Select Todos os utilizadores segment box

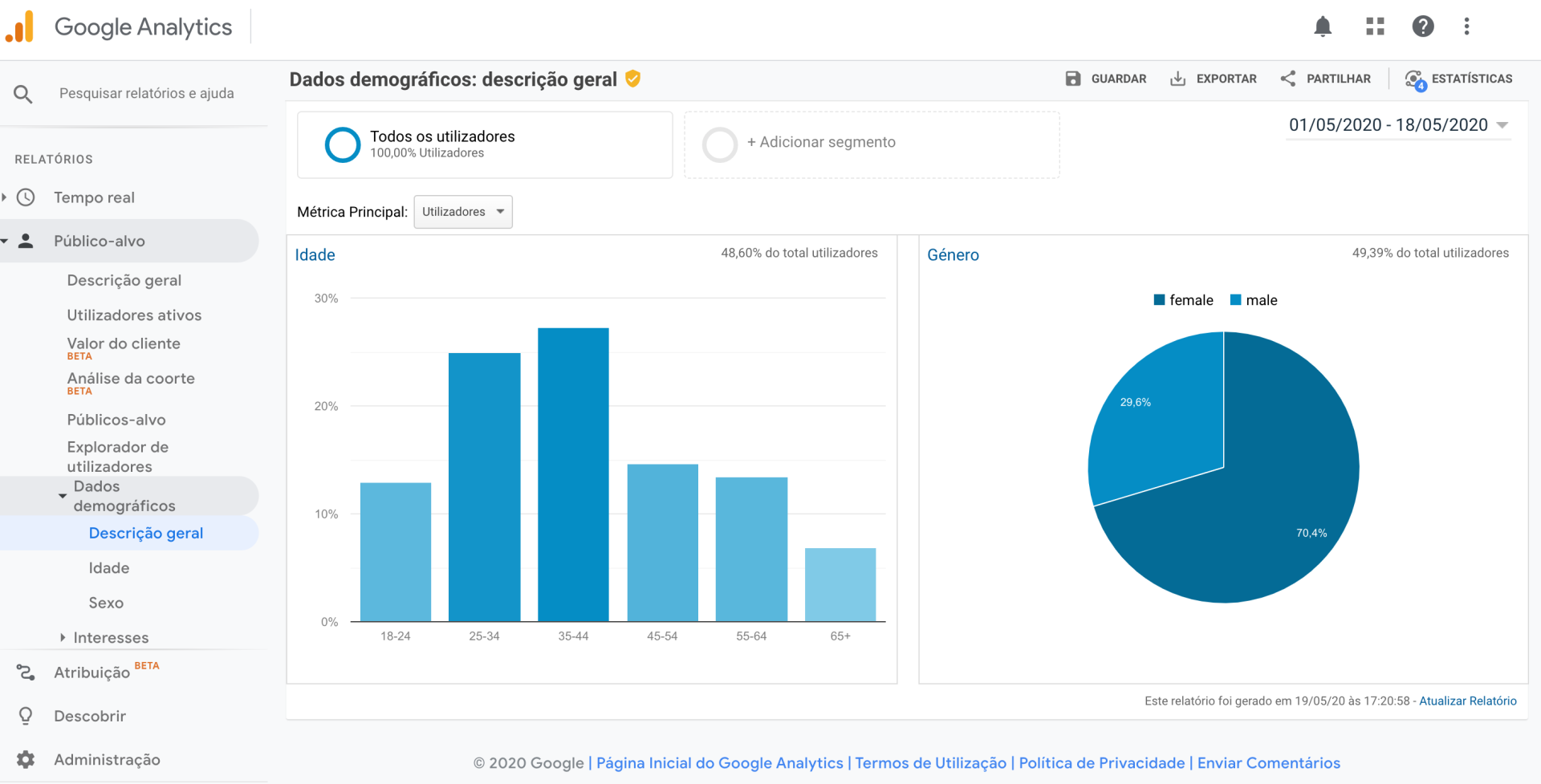485,145
